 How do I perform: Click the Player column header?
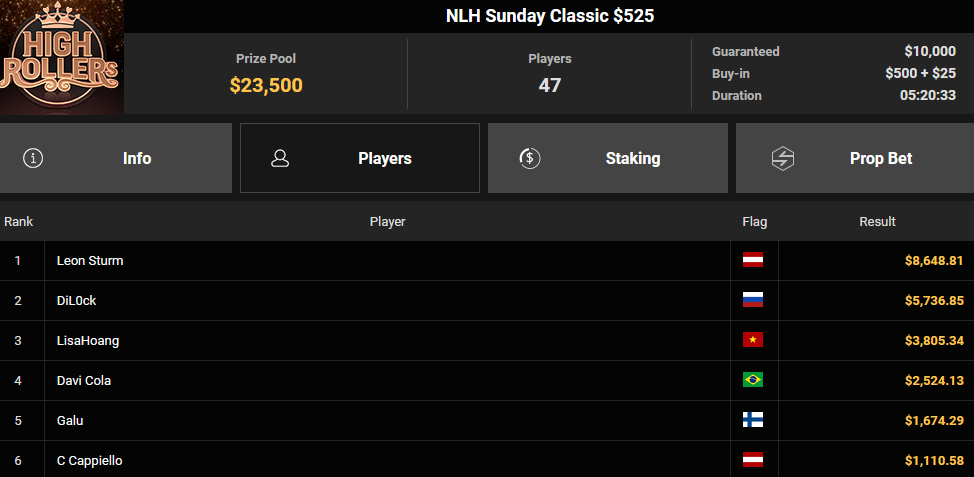click(387, 221)
